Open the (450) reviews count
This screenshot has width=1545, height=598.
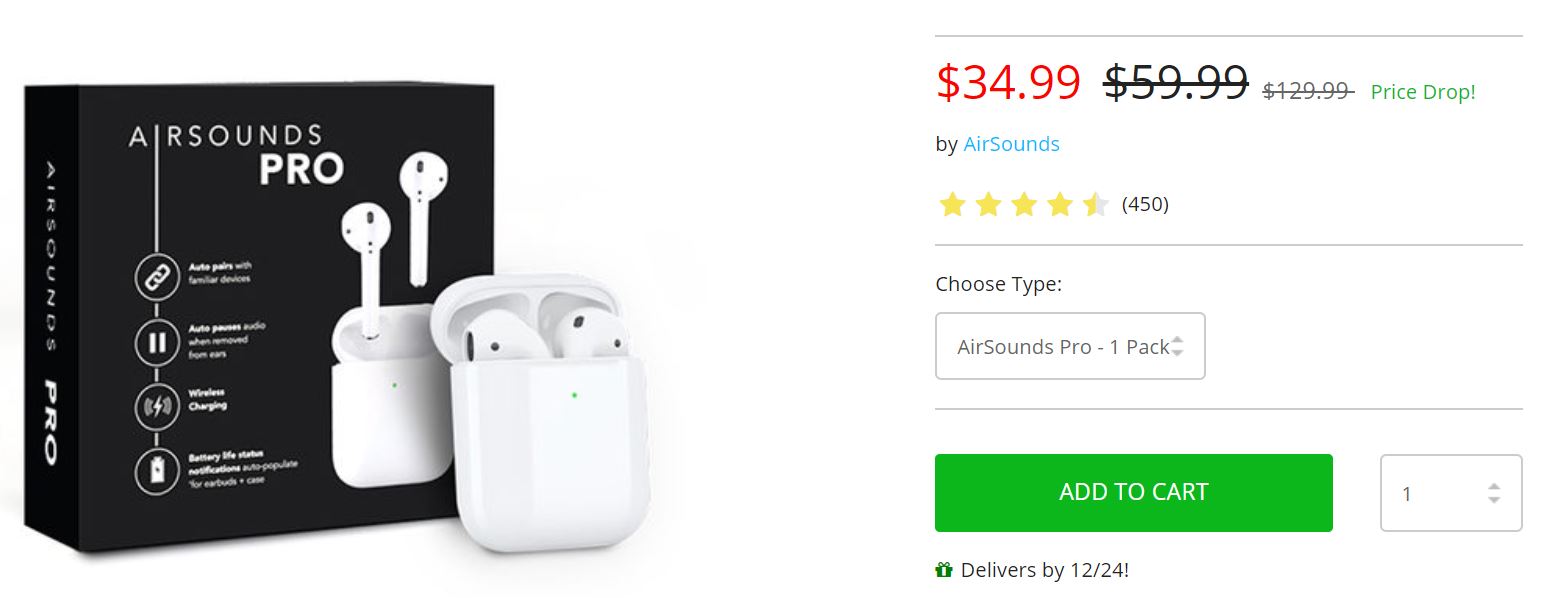(x=1145, y=205)
